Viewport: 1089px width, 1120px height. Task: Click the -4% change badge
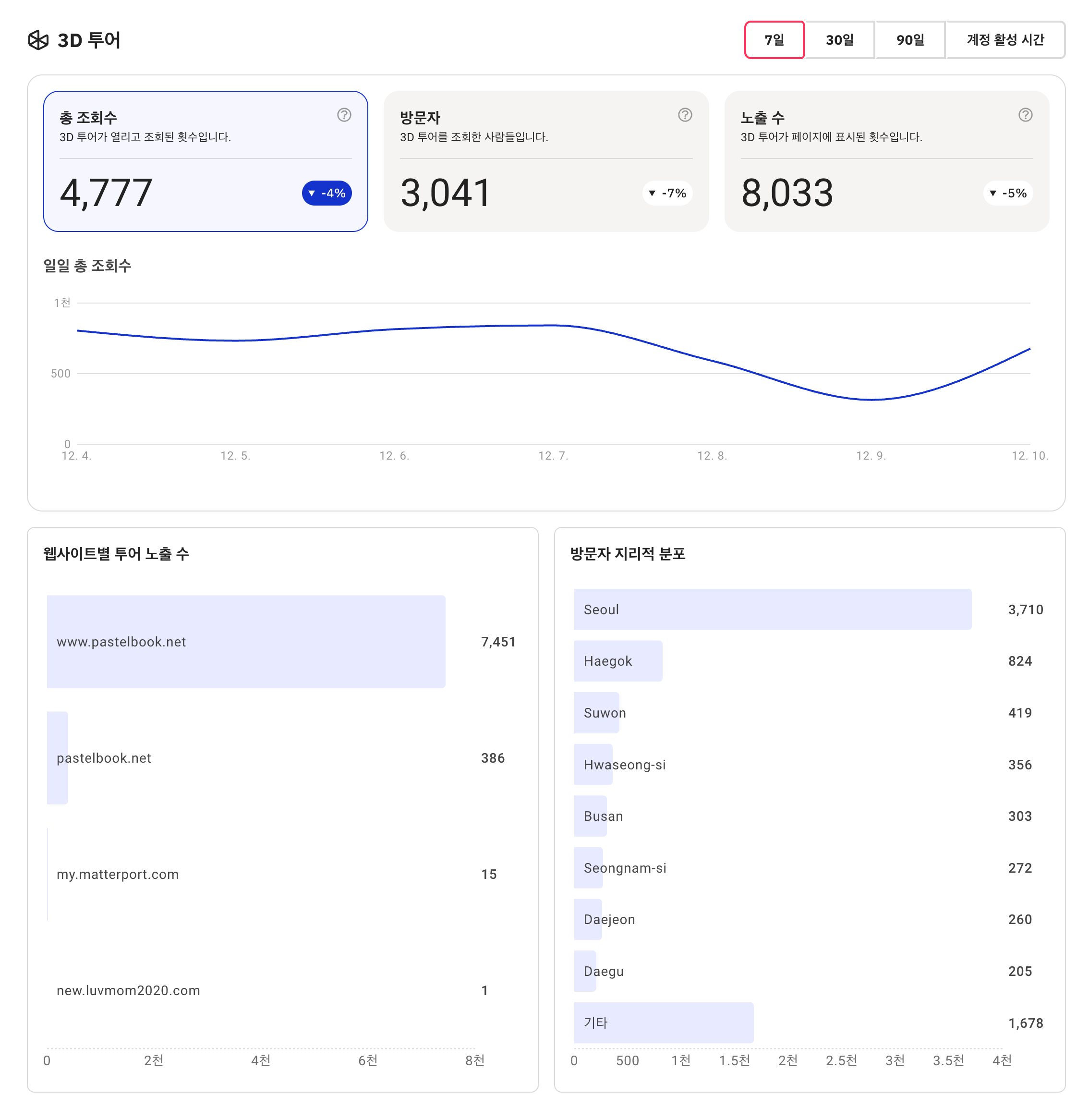pos(327,194)
